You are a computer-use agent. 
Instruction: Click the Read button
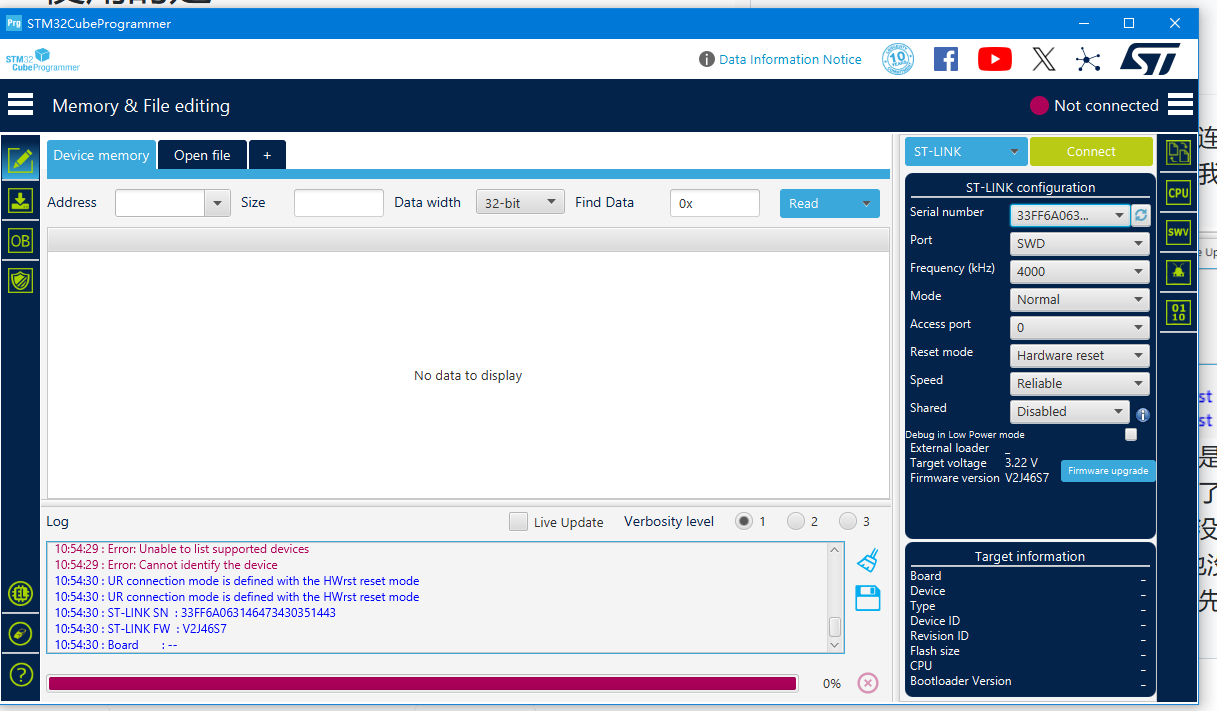pos(830,203)
